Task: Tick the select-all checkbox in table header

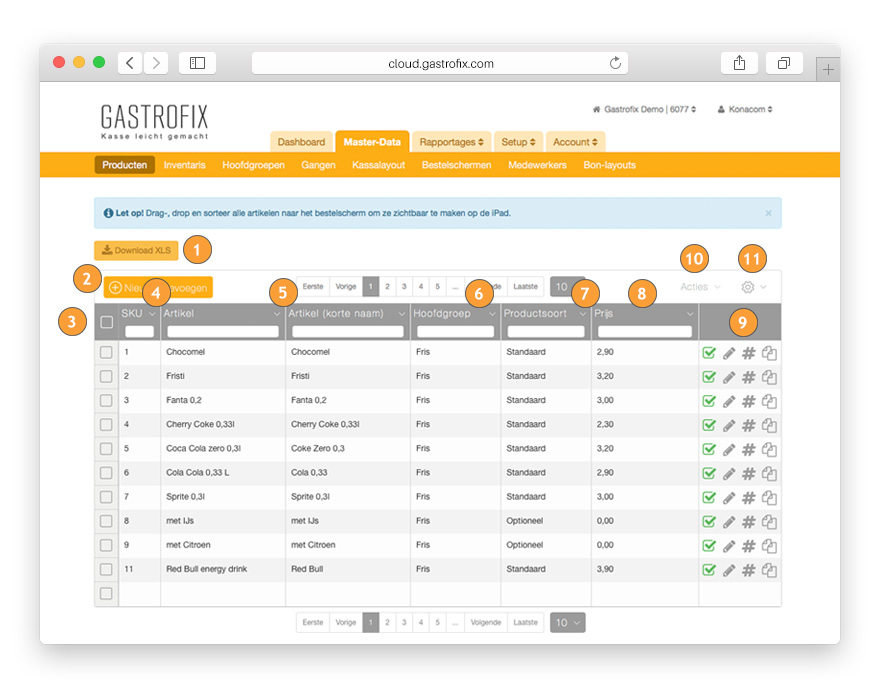Action: click(106, 322)
